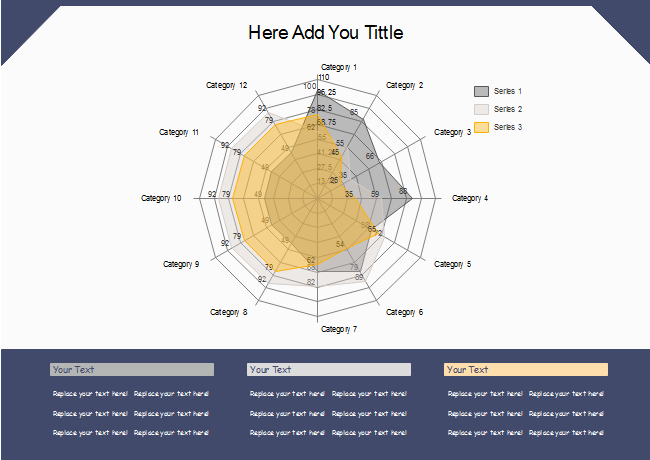The image size is (650, 460).
Task: Select the Category 6 axis label
Action: coord(404,312)
